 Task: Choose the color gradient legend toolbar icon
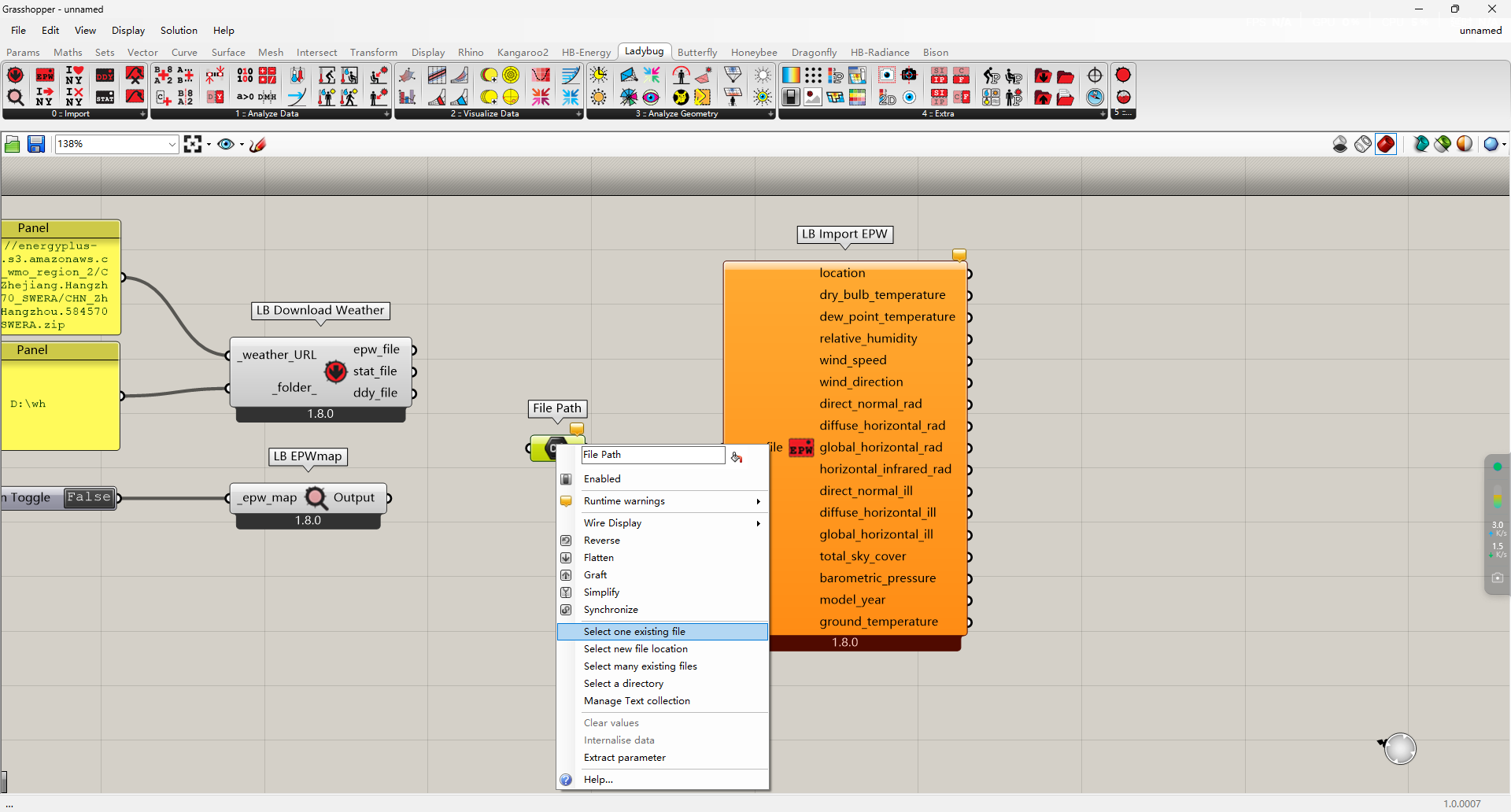(791, 76)
